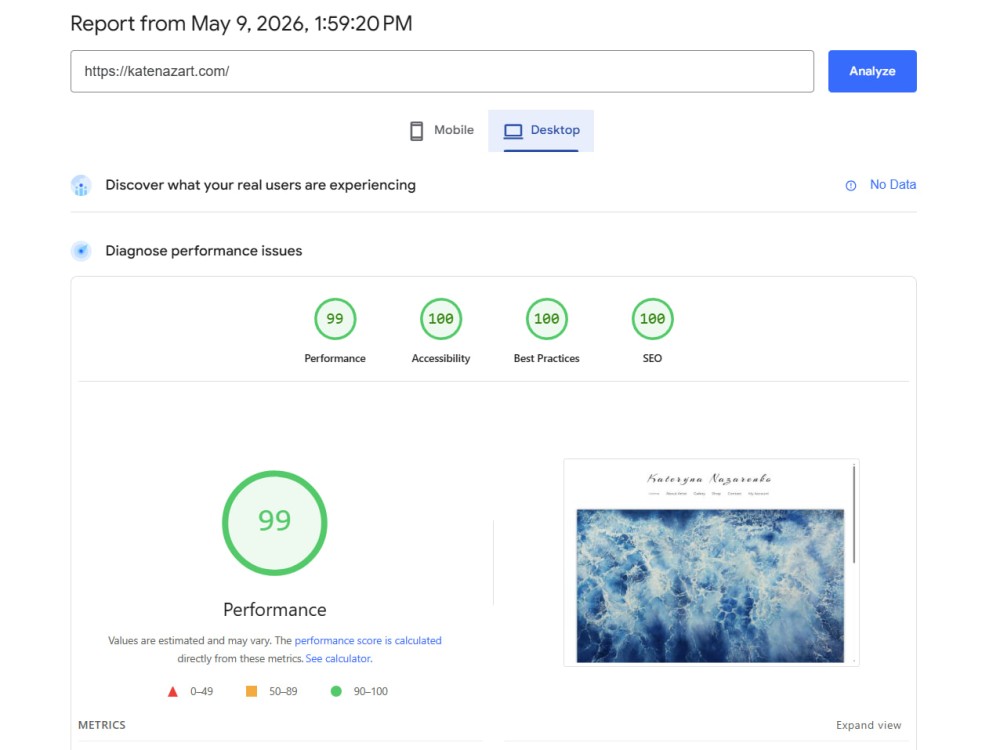
Task: Open the See calculator link
Action: click(x=339, y=658)
